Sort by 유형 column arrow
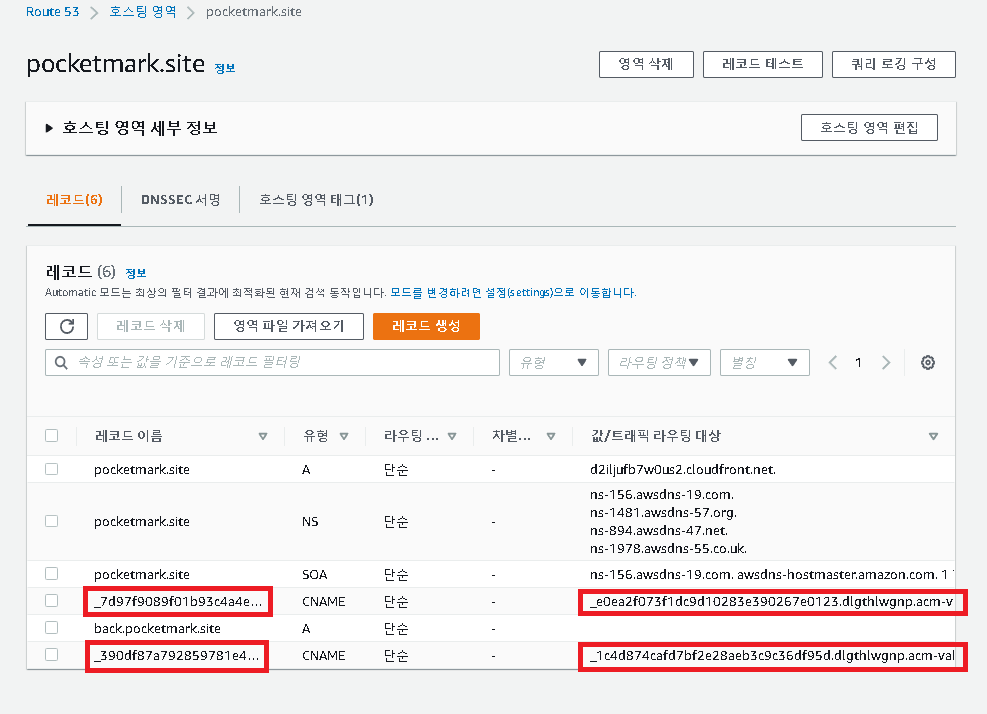This screenshot has width=987, height=714. pos(344,436)
